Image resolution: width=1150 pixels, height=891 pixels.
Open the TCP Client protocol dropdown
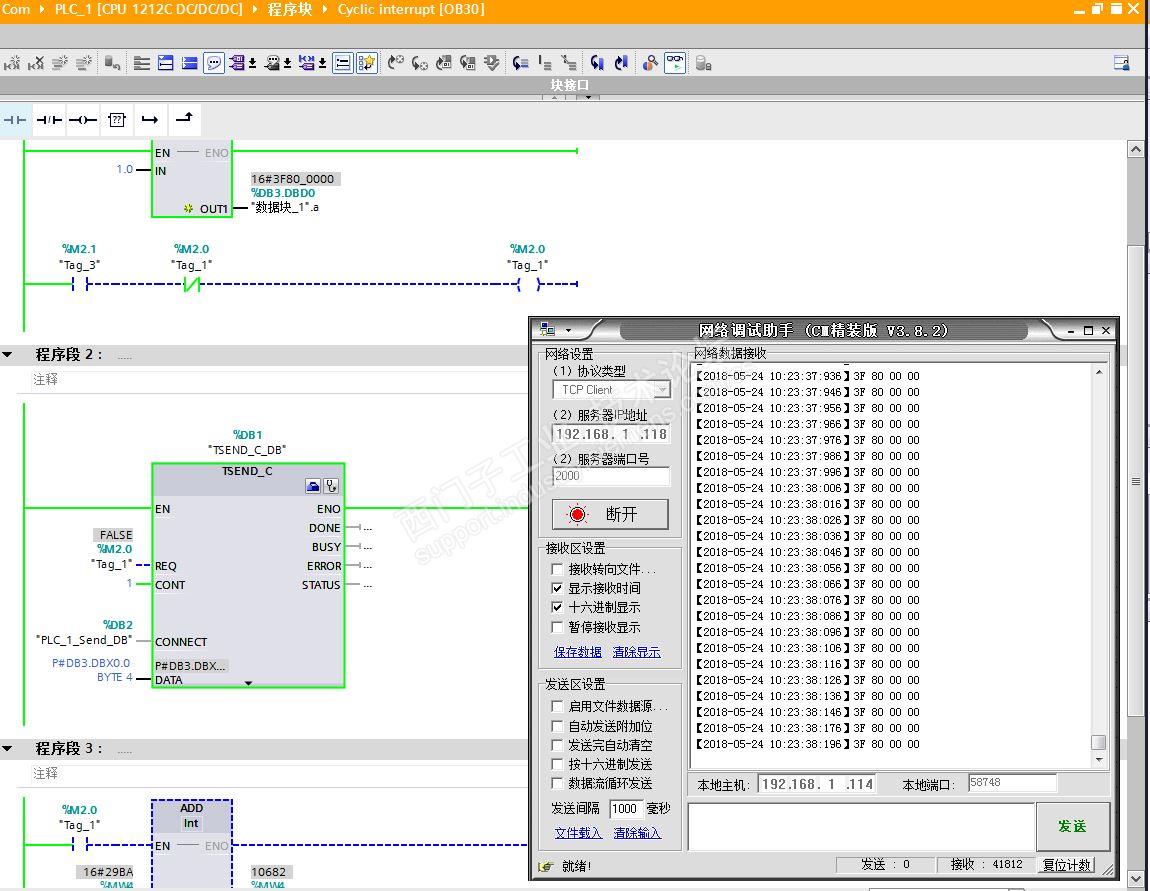(x=610, y=390)
